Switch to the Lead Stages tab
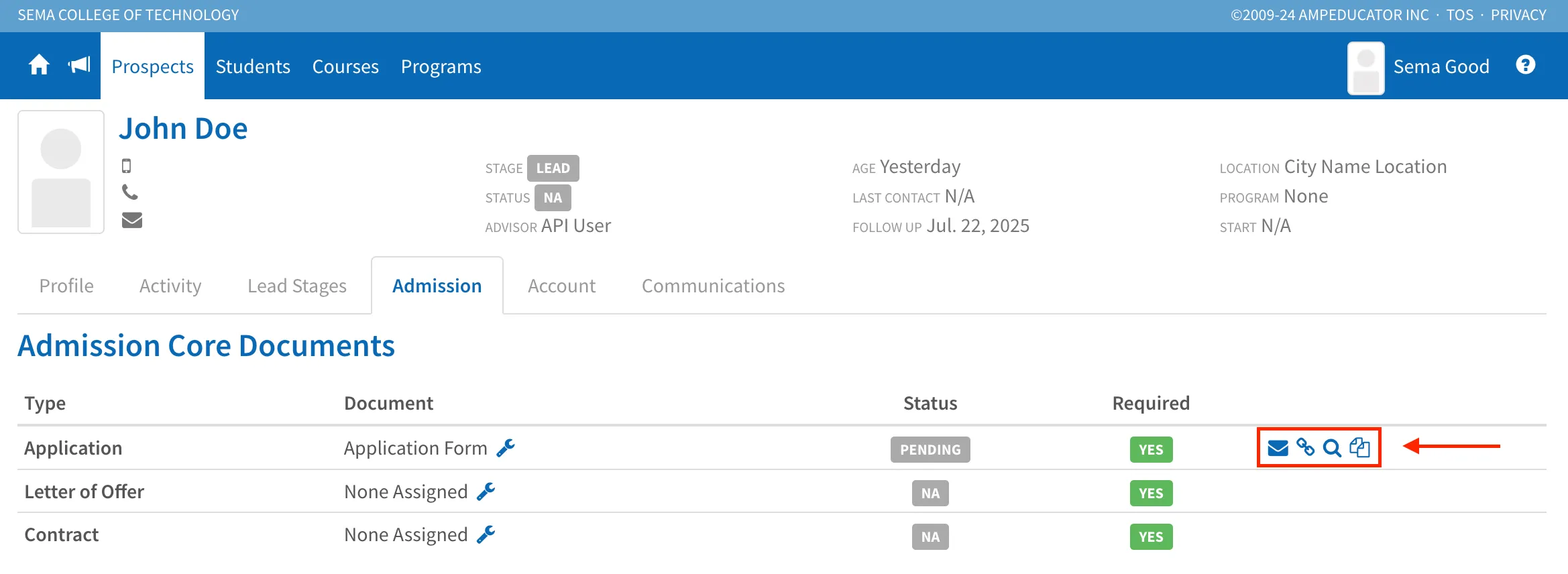Viewport: 1568px width, 574px height. point(297,286)
